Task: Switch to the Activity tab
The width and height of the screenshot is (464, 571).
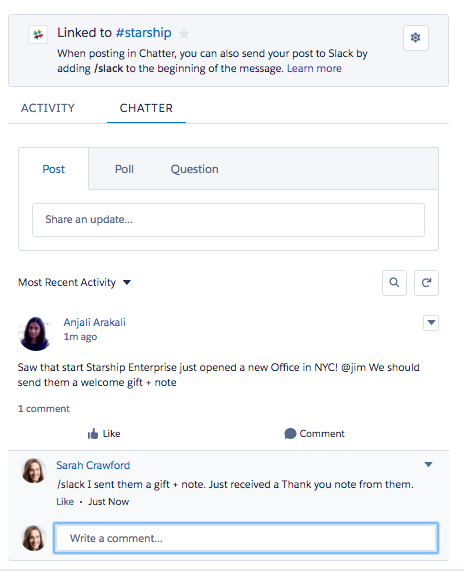Action: (47, 108)
